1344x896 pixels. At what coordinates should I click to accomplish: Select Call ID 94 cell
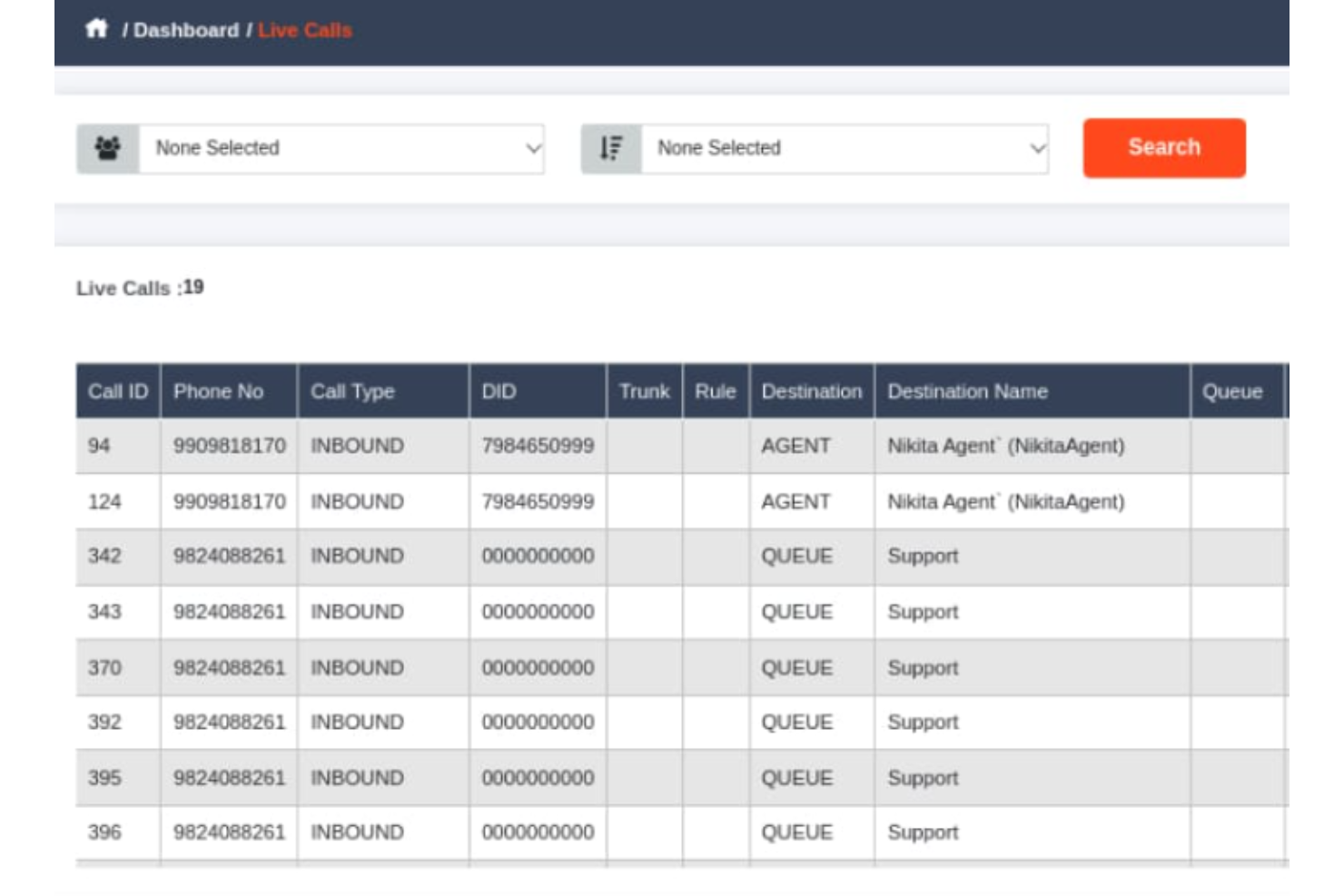click(x=118, y=446)
